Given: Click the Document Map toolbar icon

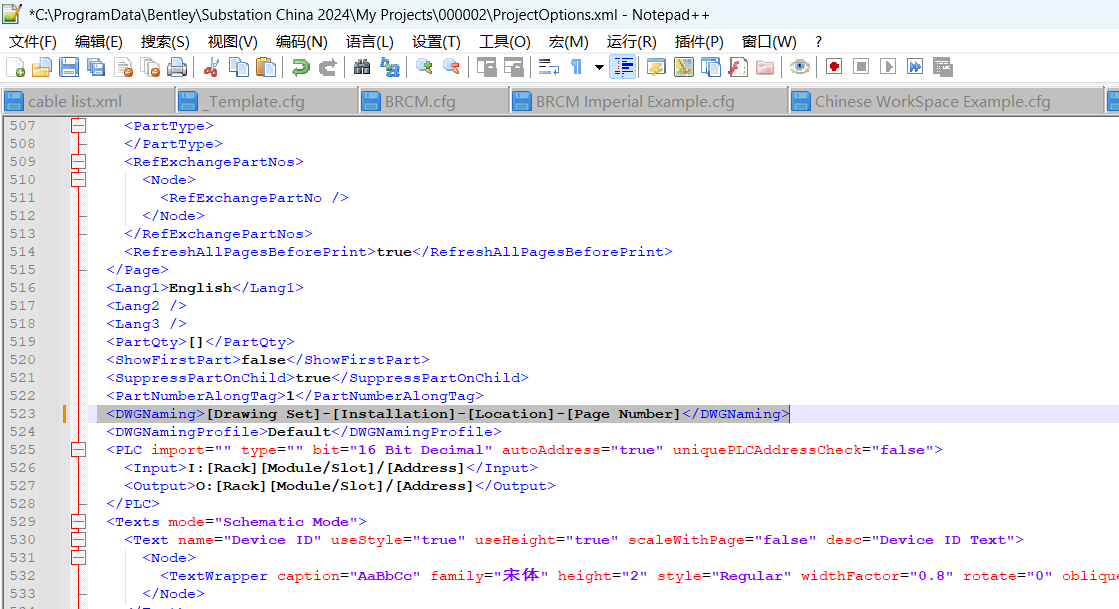Looking at the screenshot, I should (684, 67).
